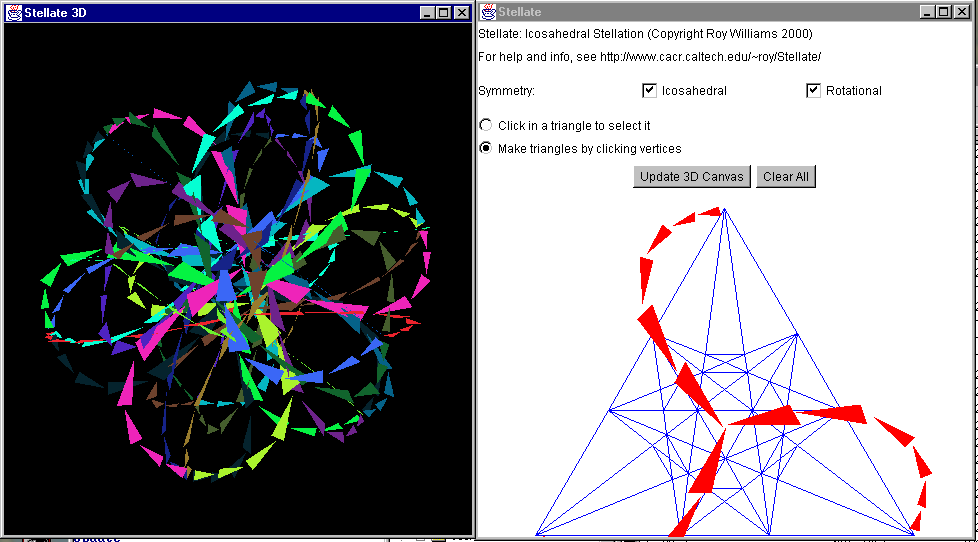Click the top apex vertex of blue diagram
Screen dimensions: 978x542
click(x=724, y=209)
